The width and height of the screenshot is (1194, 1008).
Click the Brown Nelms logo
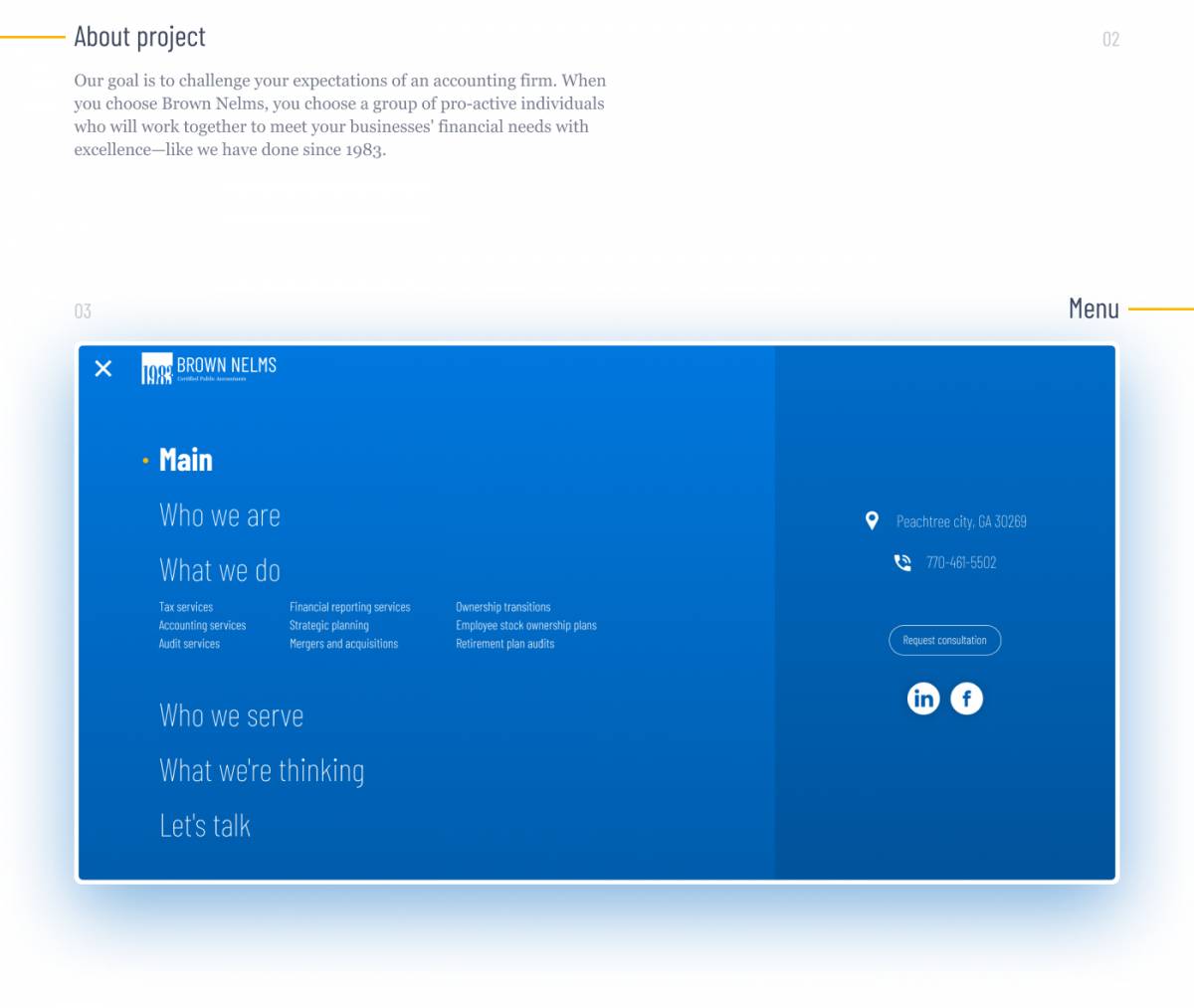click(x=209, y=368)
